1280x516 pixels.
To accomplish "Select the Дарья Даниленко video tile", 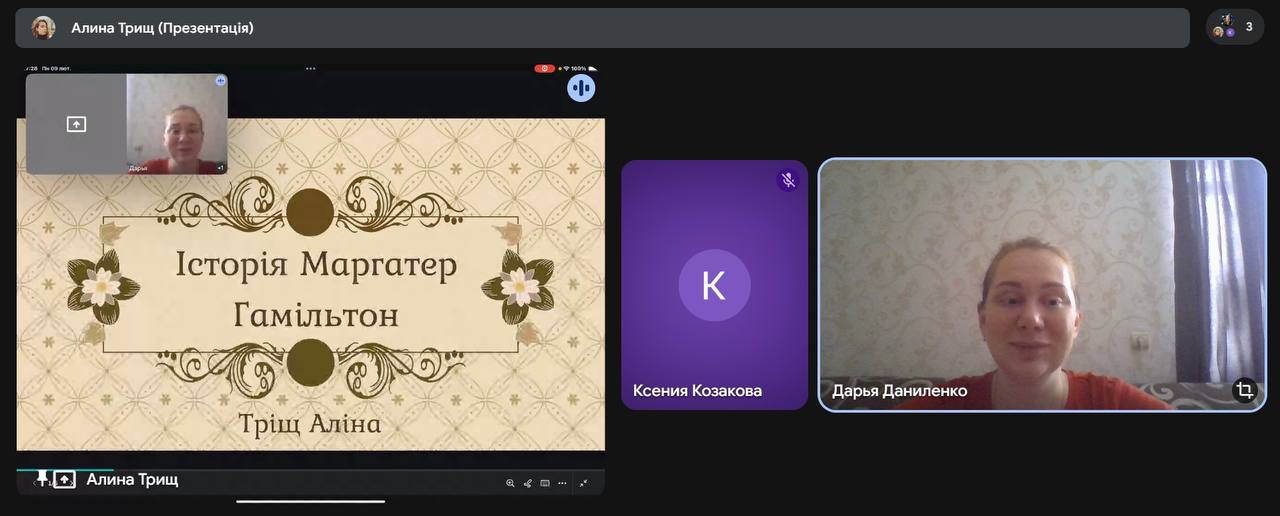I will [1042, 285].
